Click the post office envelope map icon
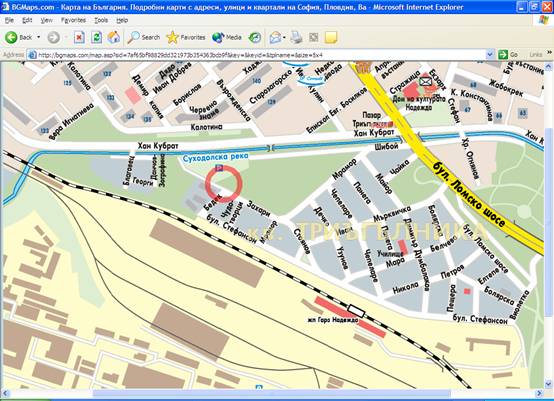Viewport: 554px width, 401px height. 426,82
